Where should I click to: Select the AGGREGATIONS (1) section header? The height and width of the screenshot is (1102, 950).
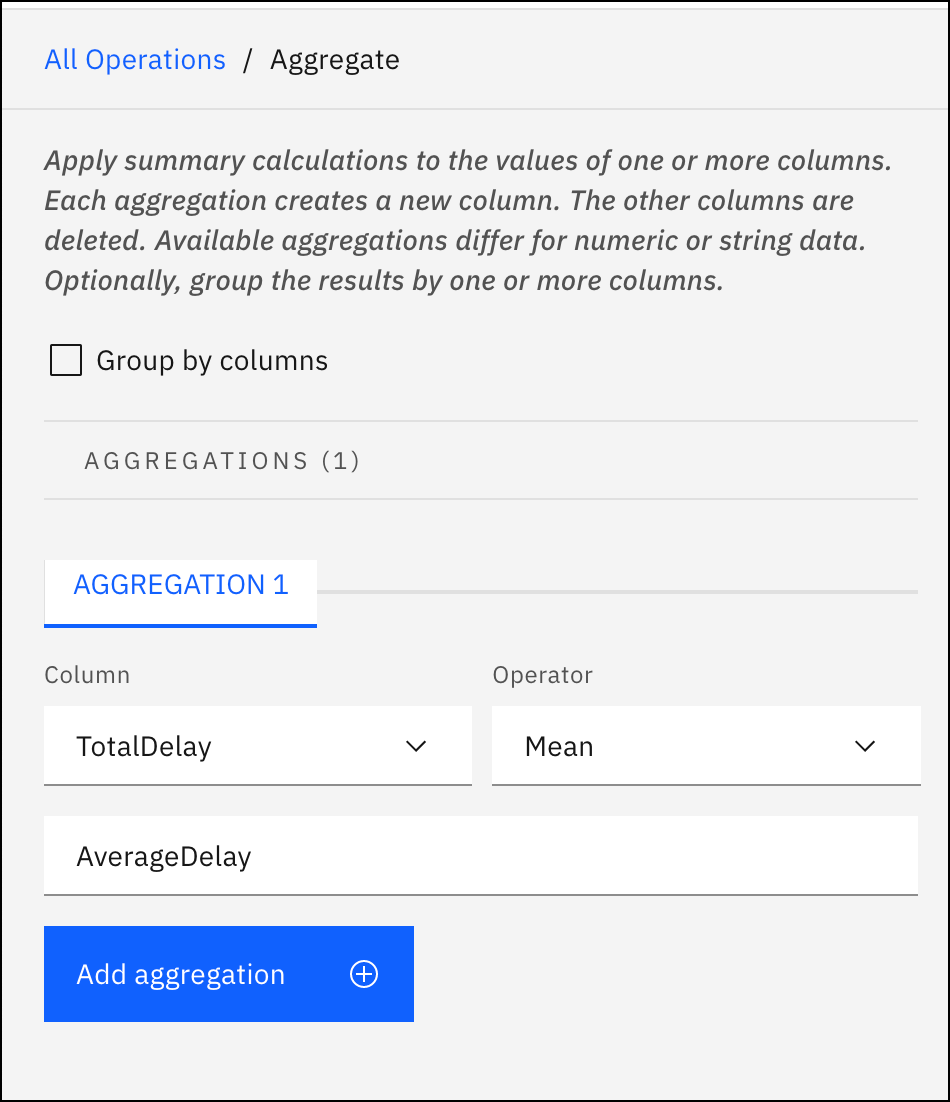(x=222, y=460)
